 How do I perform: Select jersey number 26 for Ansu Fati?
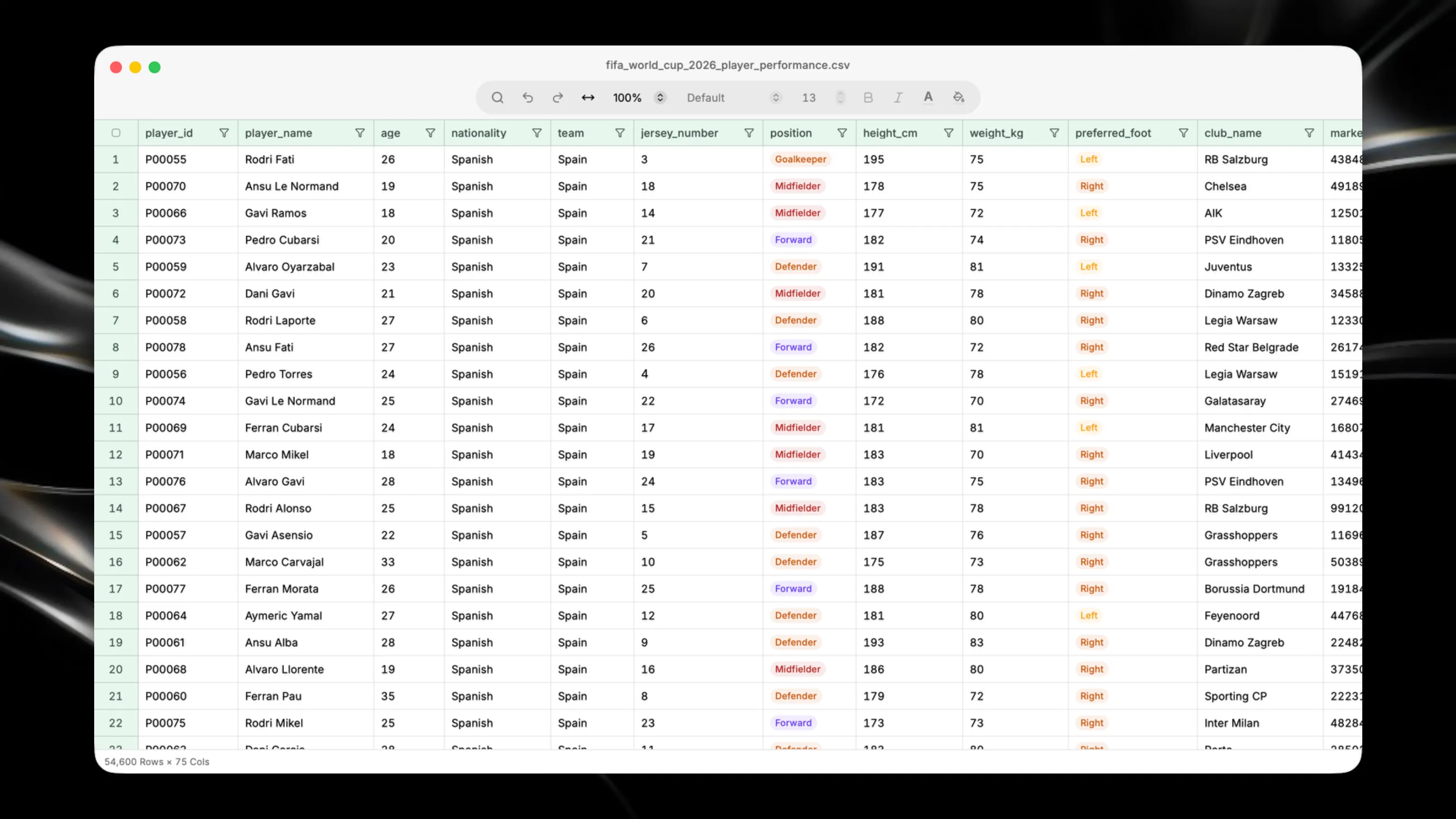point(698,347)
